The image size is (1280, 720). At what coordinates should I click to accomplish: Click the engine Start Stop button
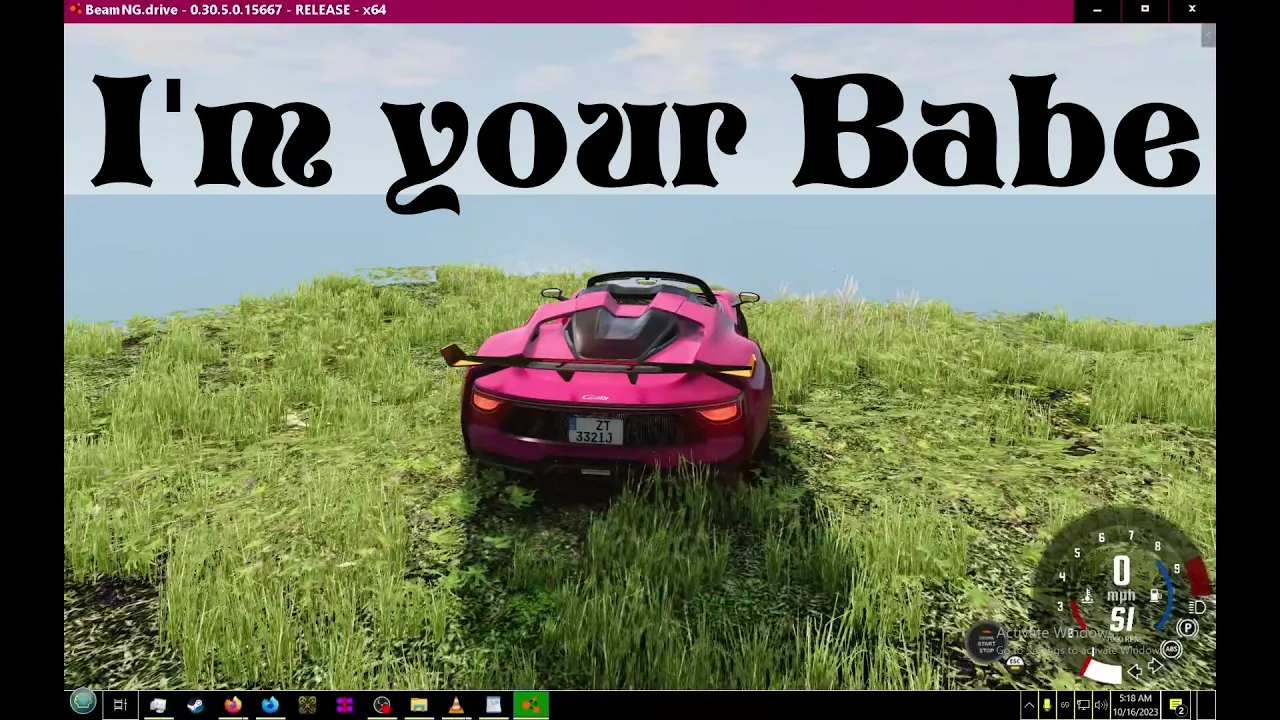coord(986,641)
